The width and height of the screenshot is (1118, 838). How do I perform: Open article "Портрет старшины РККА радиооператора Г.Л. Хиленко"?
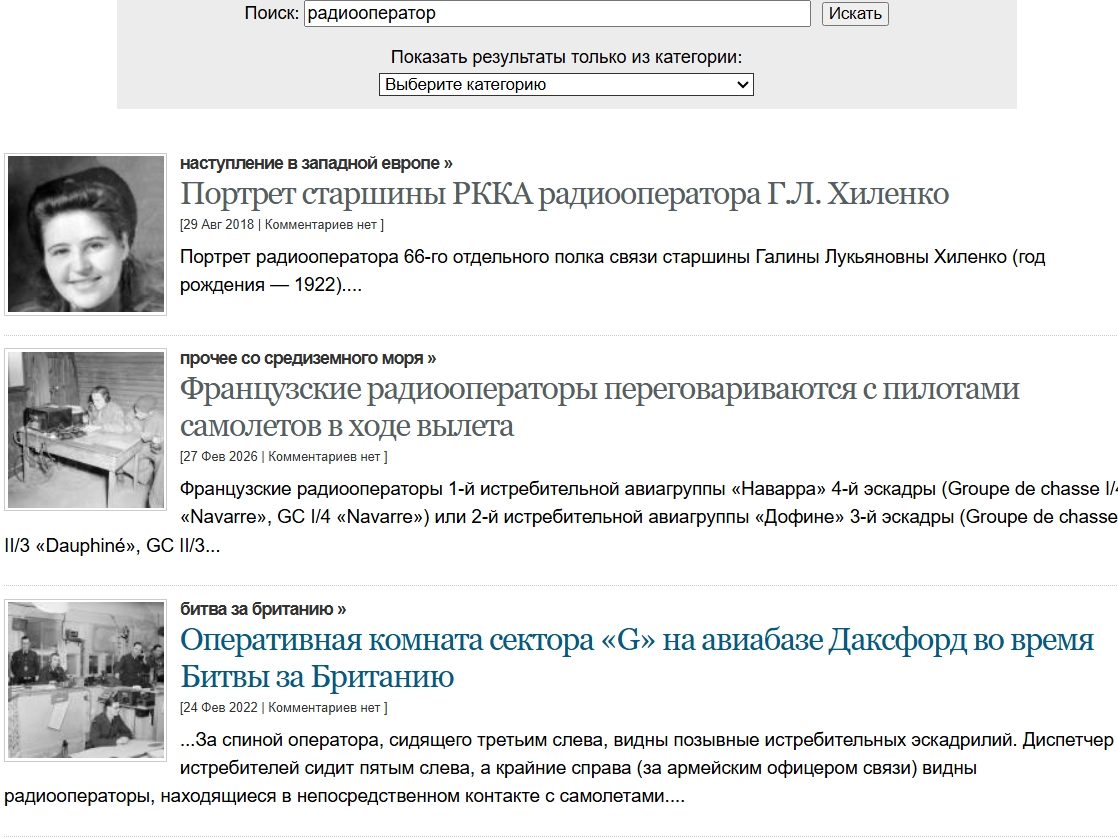click(x=564, y=194)
